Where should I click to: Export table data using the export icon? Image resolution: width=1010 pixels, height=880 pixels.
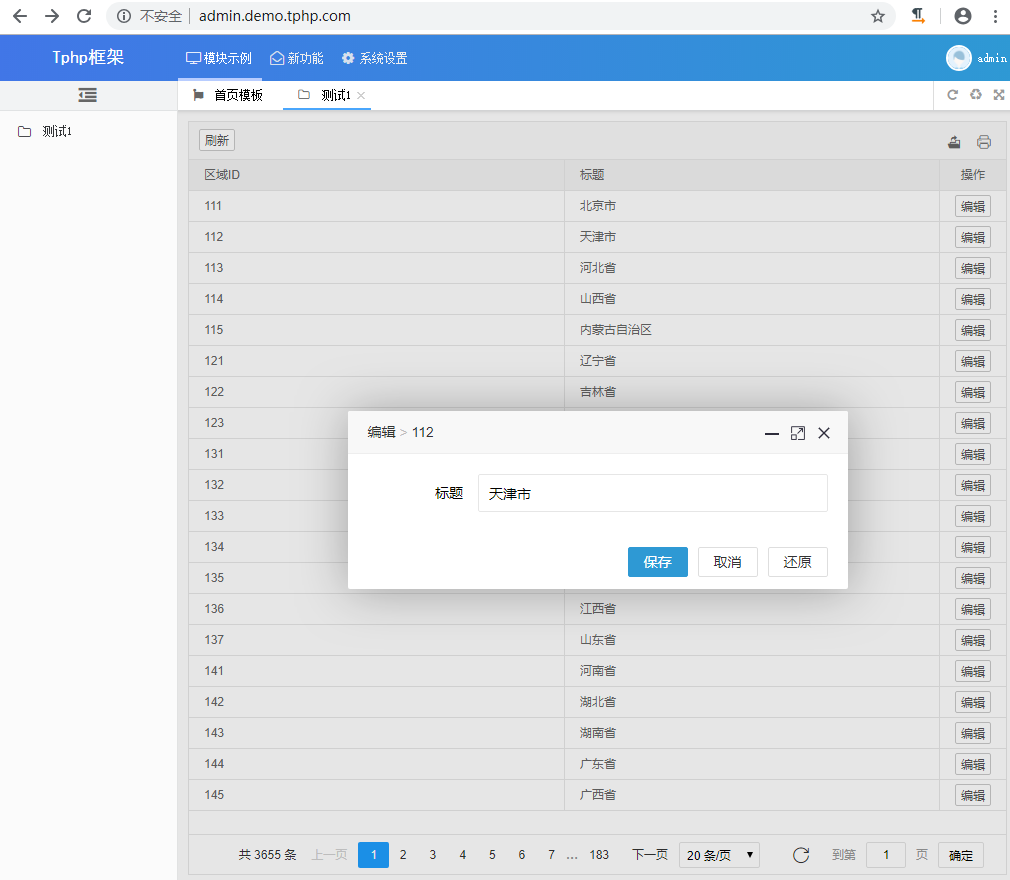[x=955, y=142]
